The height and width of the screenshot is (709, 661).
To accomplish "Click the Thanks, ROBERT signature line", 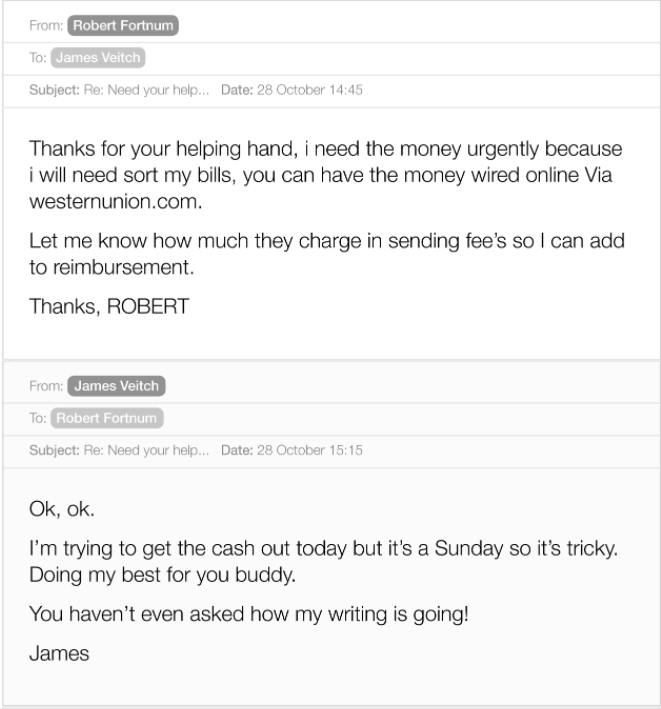I will tap(109, 307).
